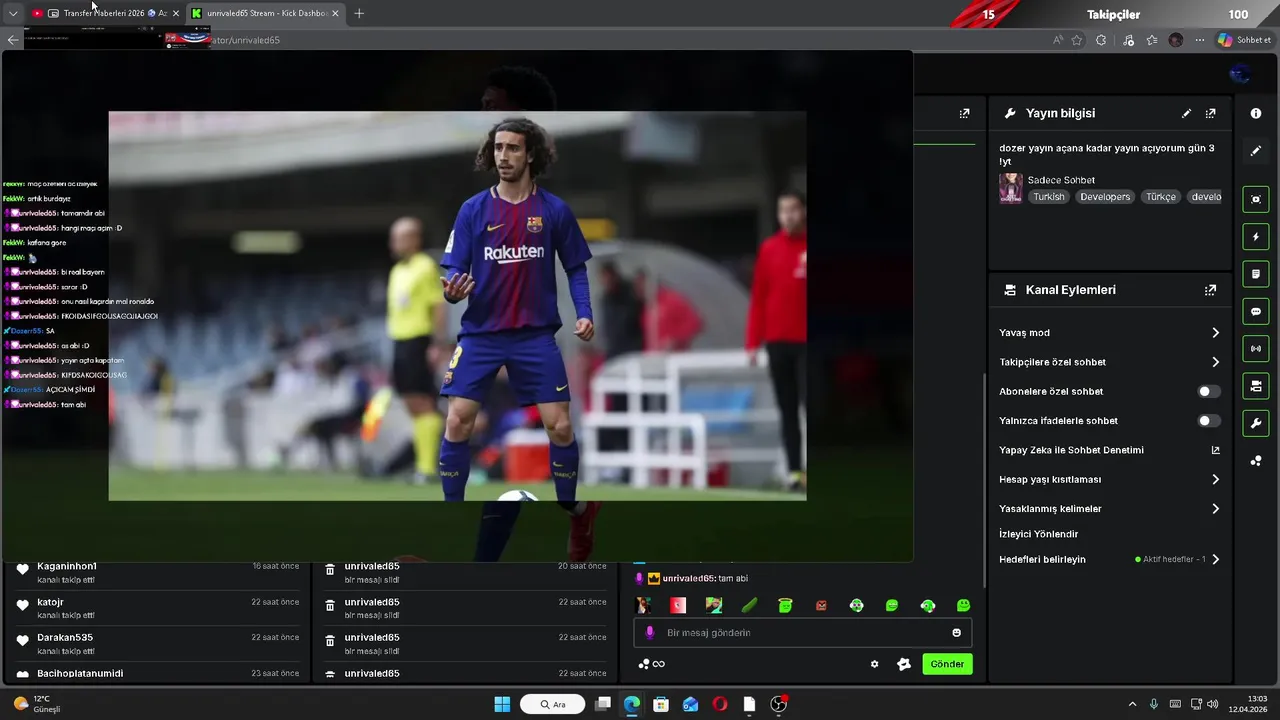The image size is (1280, 720).
Task: Click the Windows taskbar search box
Action: (553, 705)
